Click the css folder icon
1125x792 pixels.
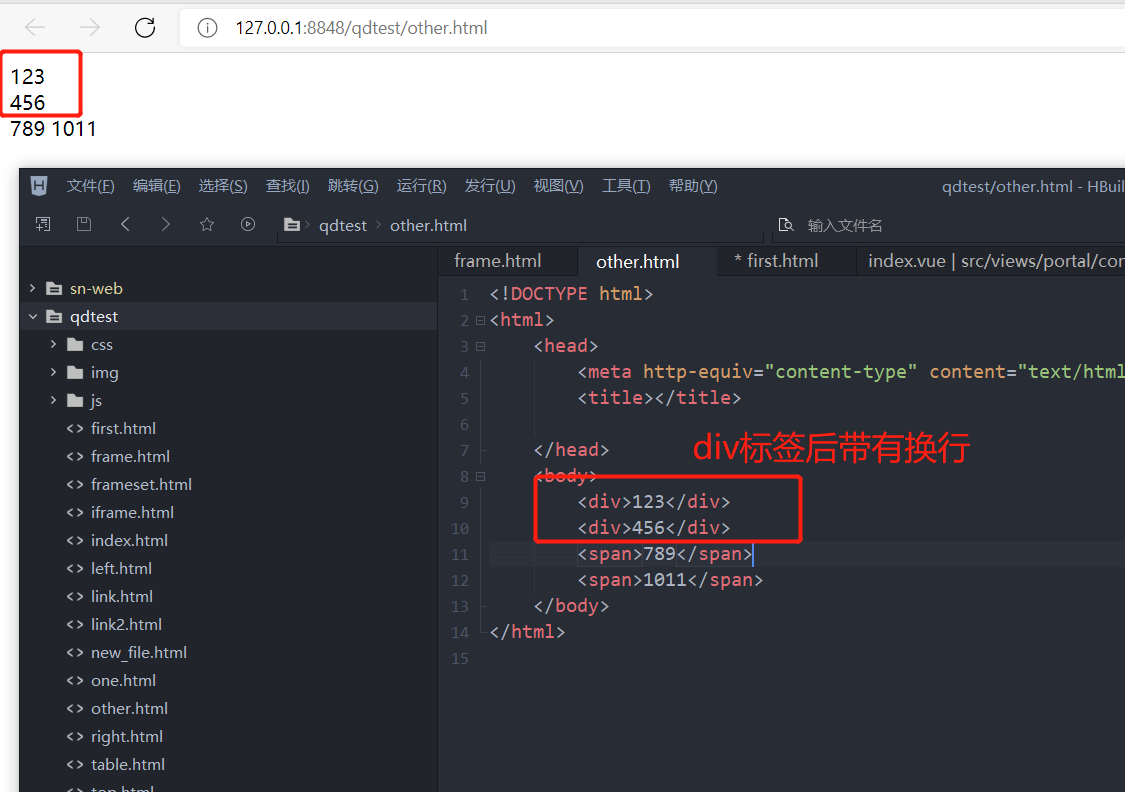(x=75, y=344)
